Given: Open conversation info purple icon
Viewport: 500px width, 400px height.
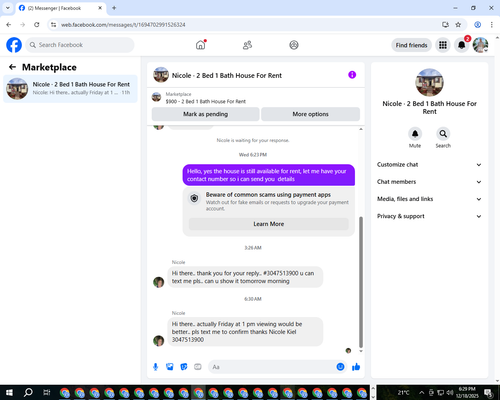Looking at the screenshot, I should [x=352, y=75].
